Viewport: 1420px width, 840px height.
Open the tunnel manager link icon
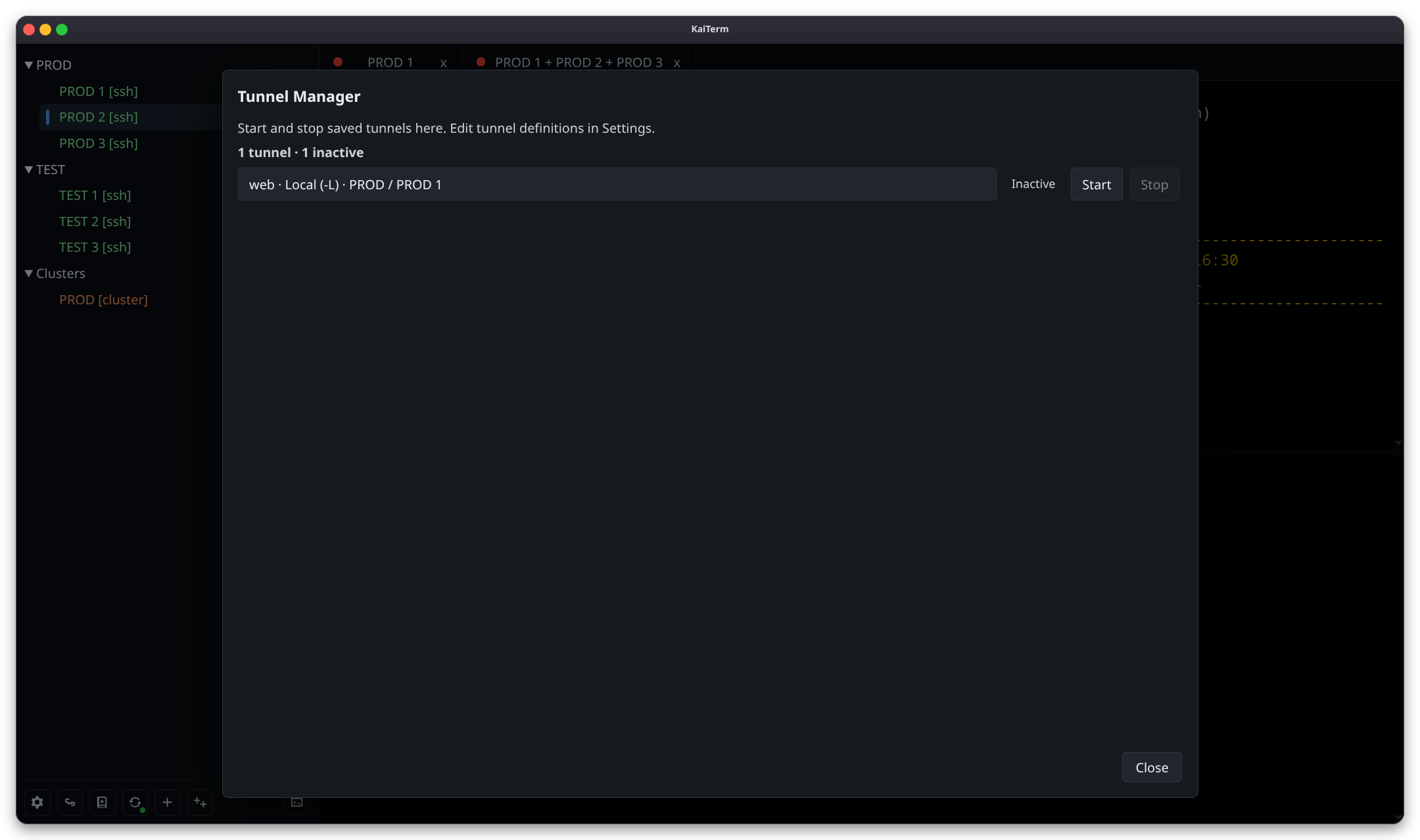pyautogui.click(x=70, y=802)
